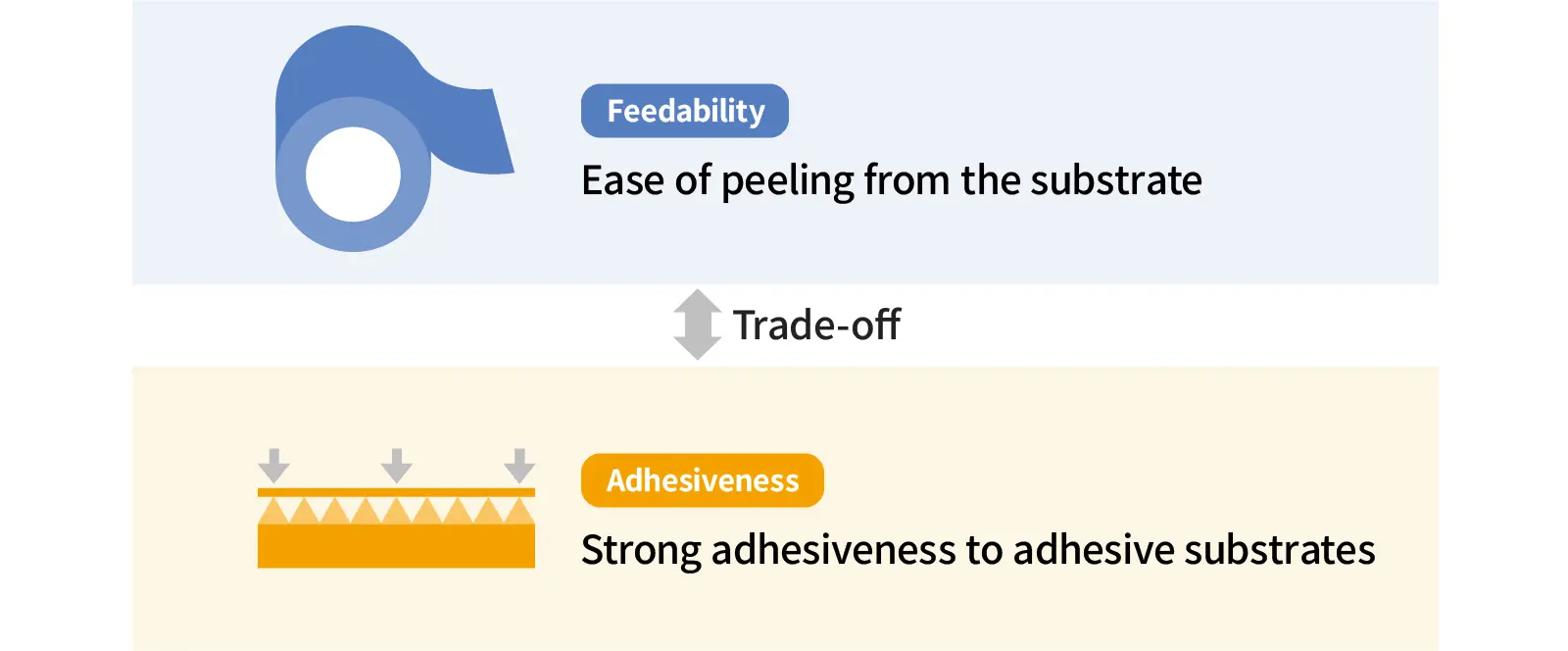
Task: Click text "Strong adhesiveness to adhesive substrates"
Action: [978, 550]
